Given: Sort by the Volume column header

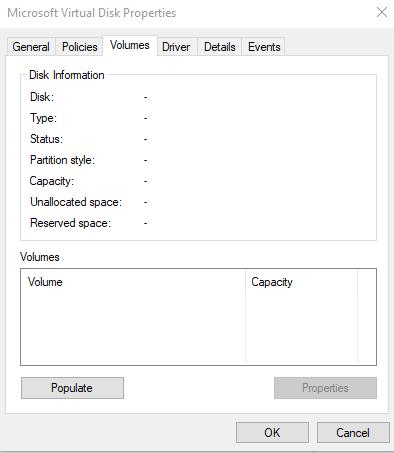Looking at the screenshot, I should [133, 282].
